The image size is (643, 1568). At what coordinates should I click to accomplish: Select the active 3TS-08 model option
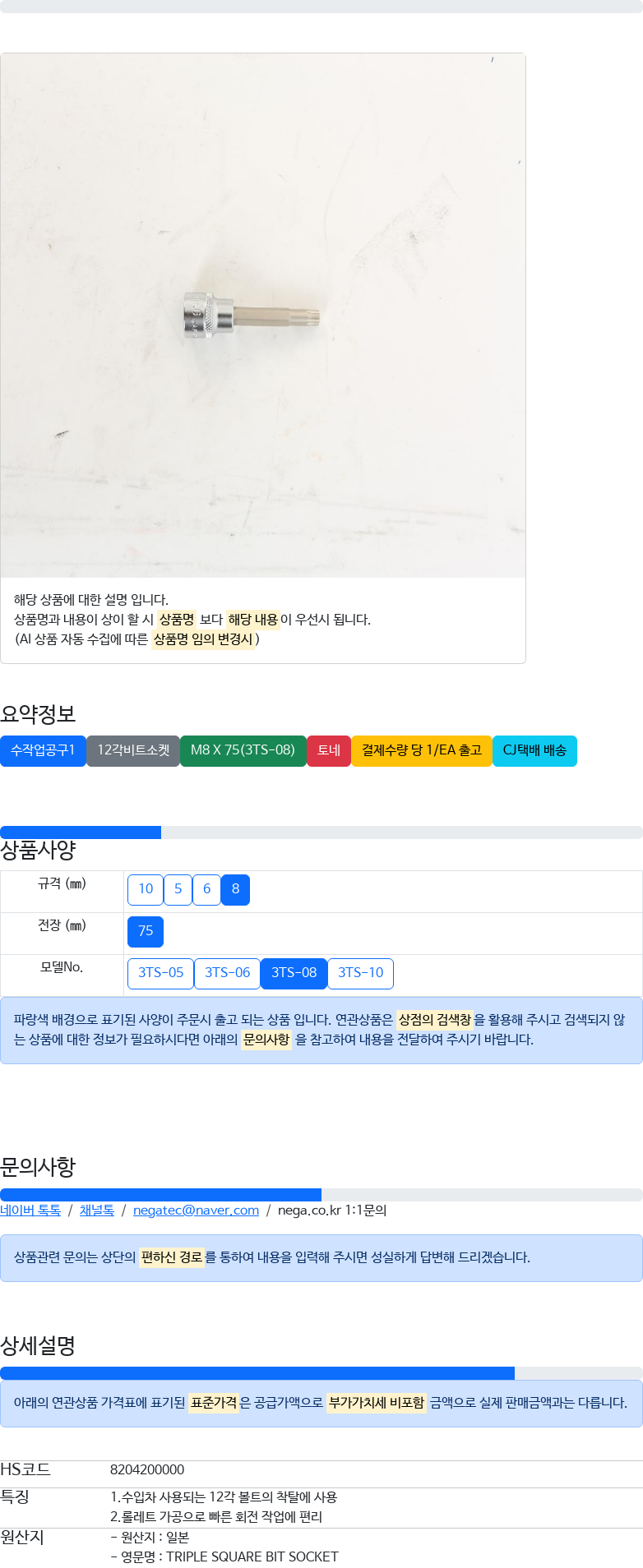click(x=294, y=973)
